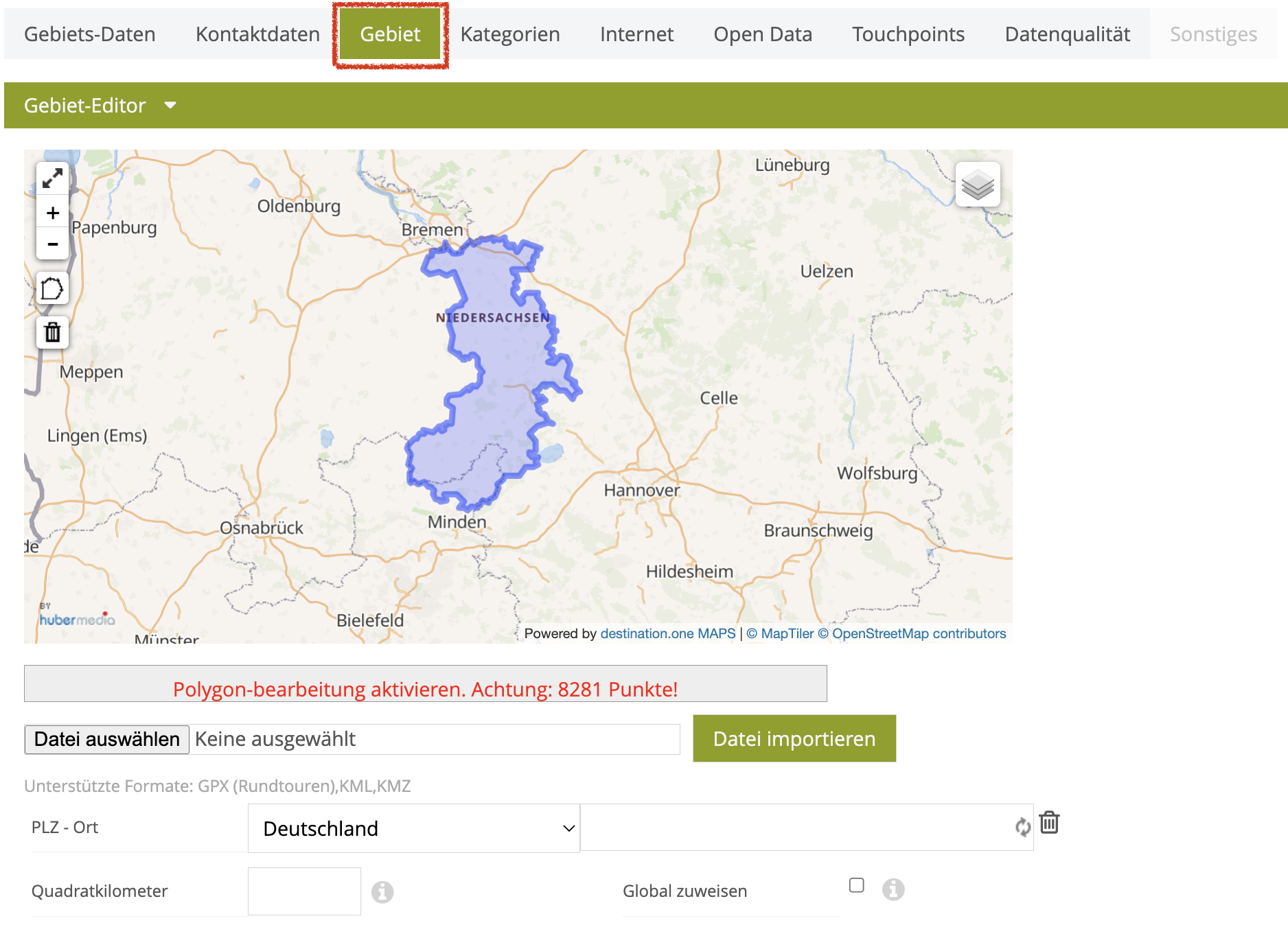The image size is (1288, 936).
Task: Click the Datei importieren button
Action: 794,738
